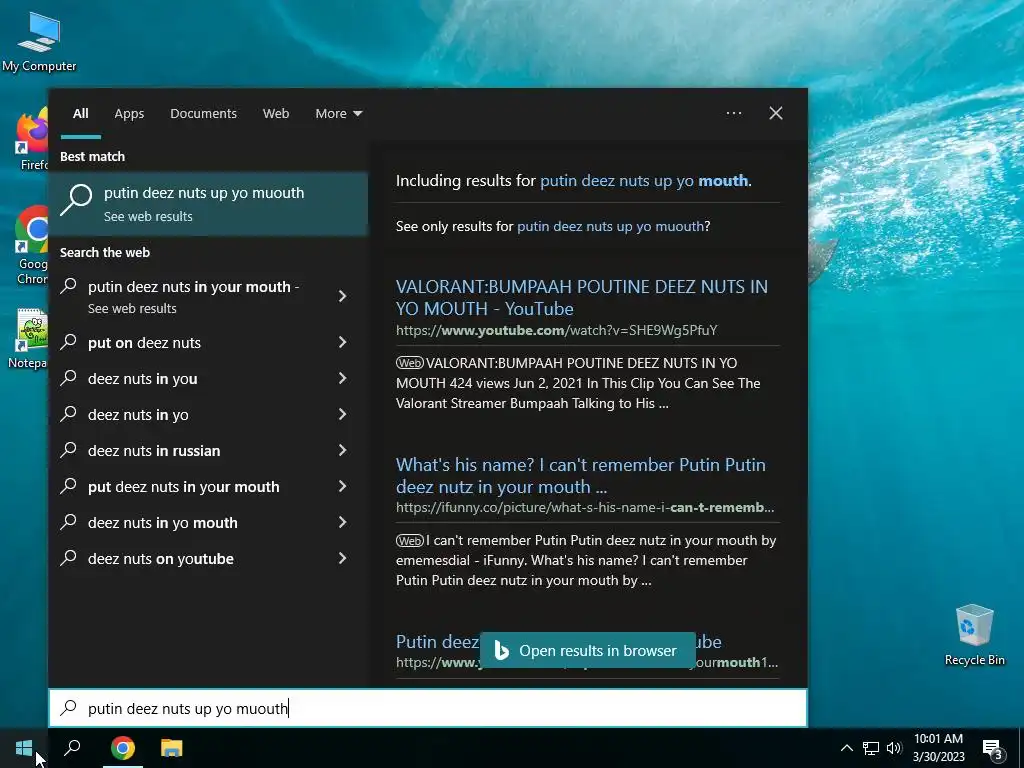1024x768 pixels.
Task: Show hidden system tray icons
Action: click(846, 748)
